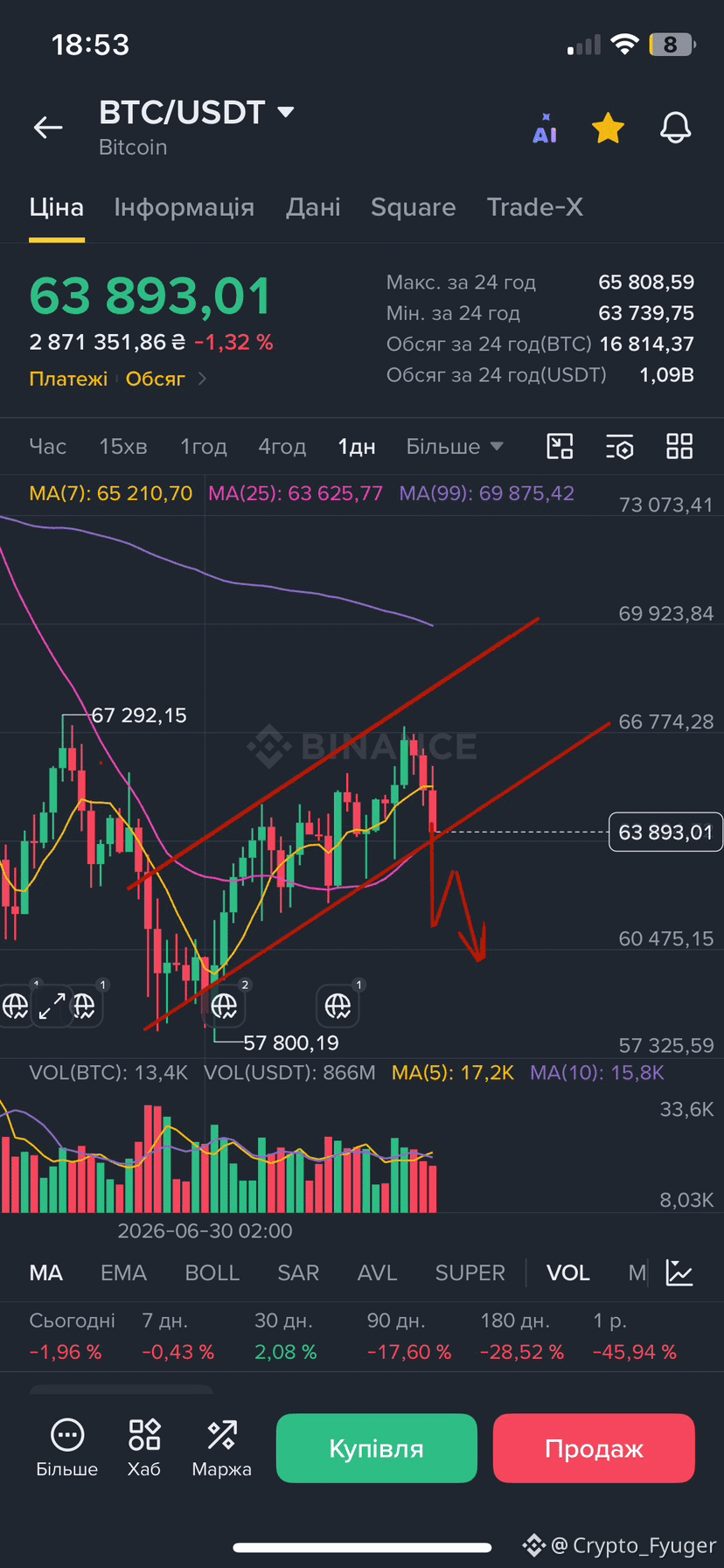Open Обсяг link
The image size is (724, 1568).
pos(156,379)
